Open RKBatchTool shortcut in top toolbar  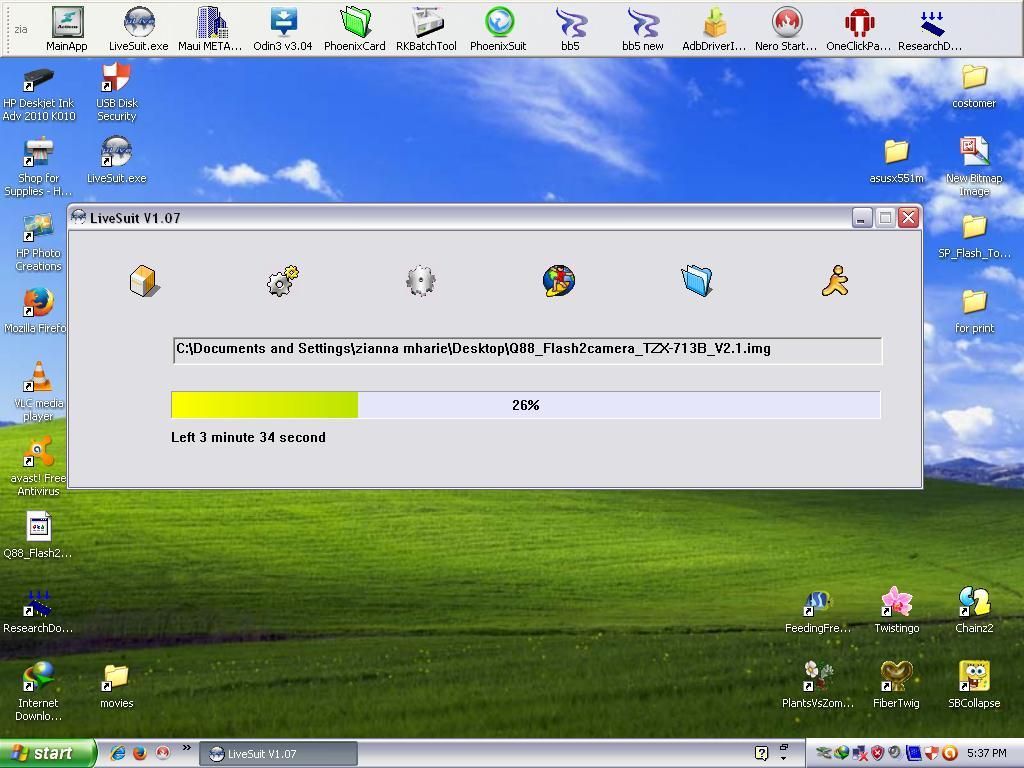pyautogui.click(x=426, y=28)
